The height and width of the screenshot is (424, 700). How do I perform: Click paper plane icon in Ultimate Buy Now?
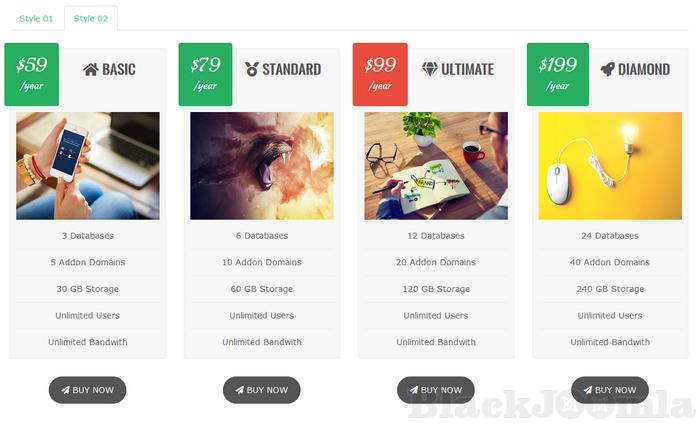point(414,390)
